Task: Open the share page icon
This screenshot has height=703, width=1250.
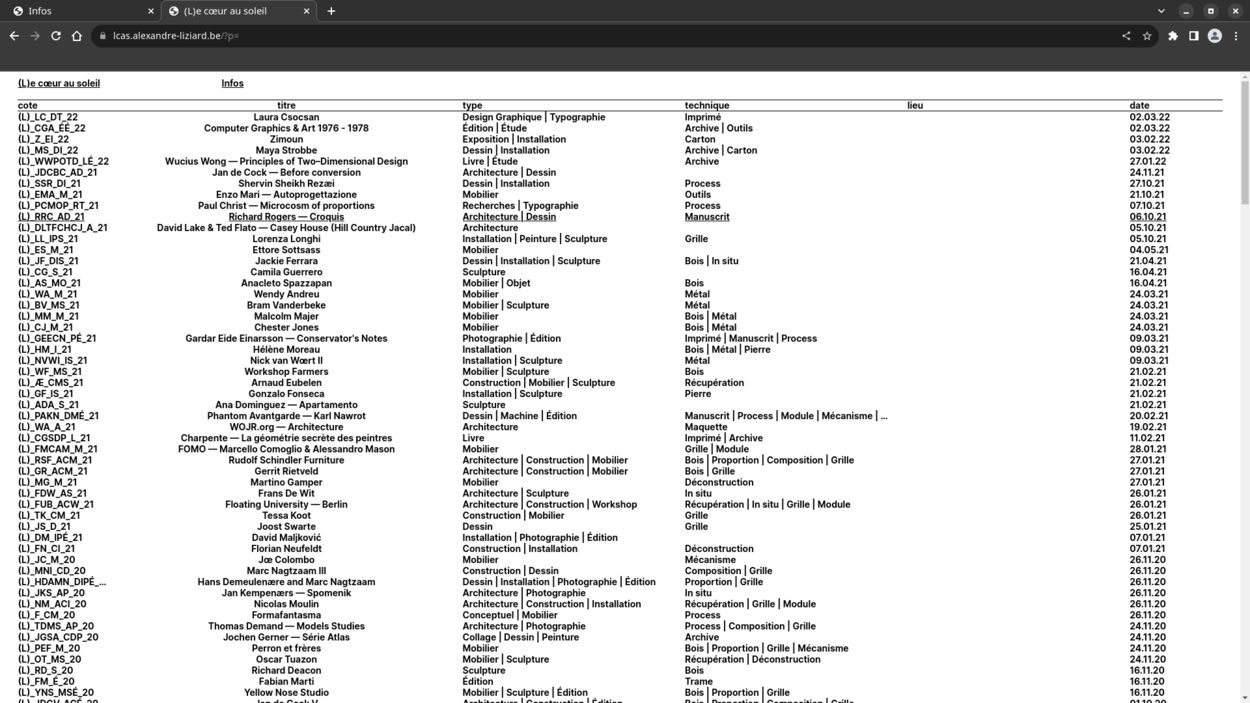Action: pyautogui.click(x=1126, y=36)
